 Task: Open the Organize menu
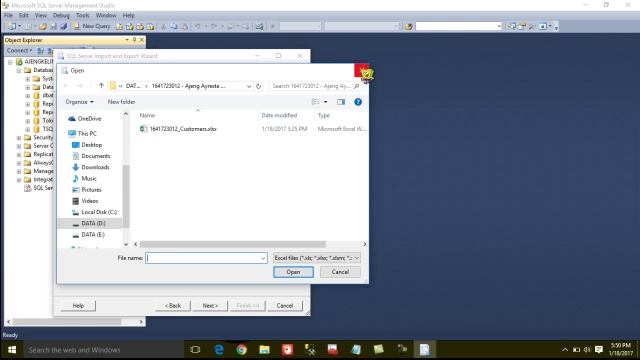79,102
